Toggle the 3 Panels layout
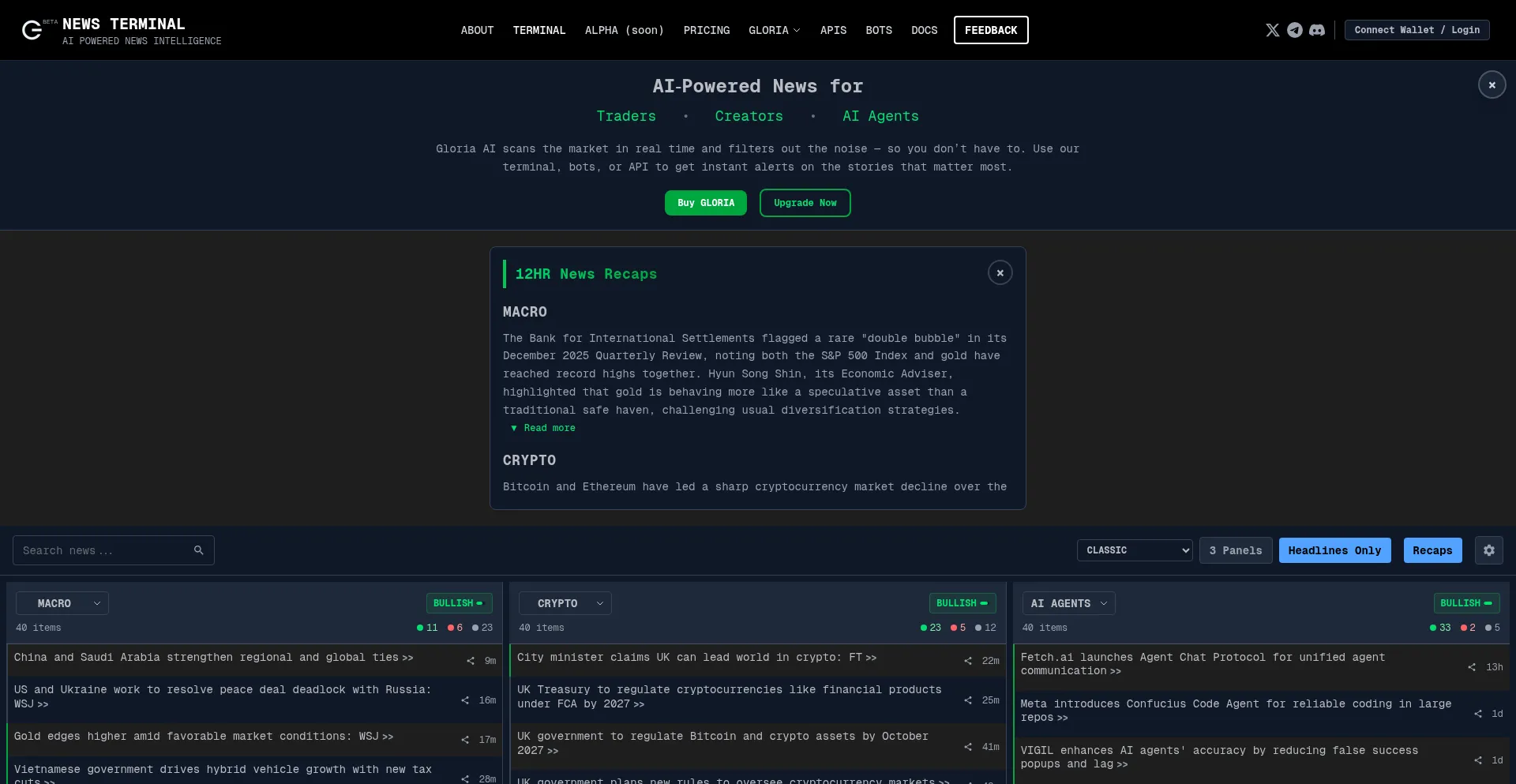 coord(1236,550)
